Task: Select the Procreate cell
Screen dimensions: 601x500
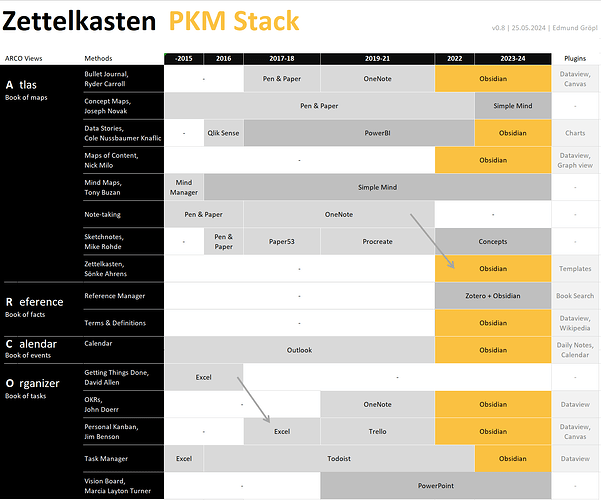Action: tap(377, 241)
